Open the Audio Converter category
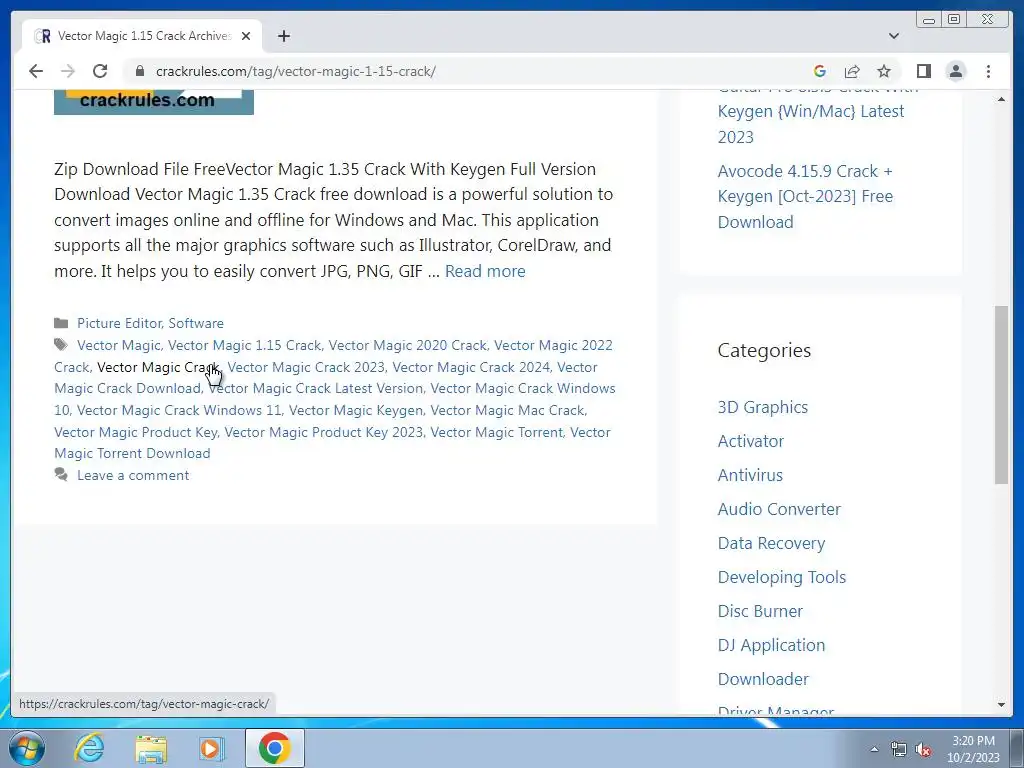The image size is (1024, 768). click(779, 509)
